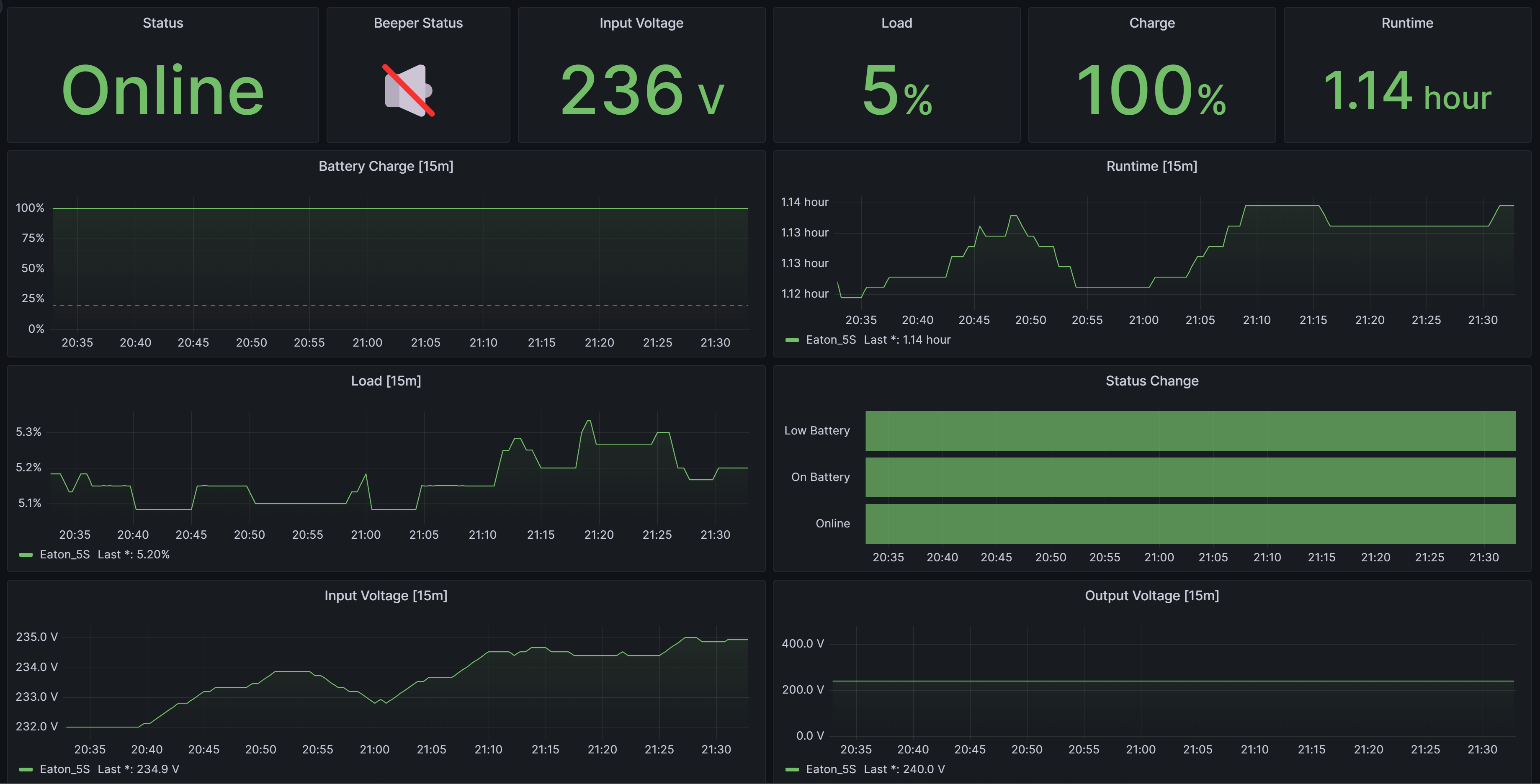This screenshot has height=784, width=1540.
Task: Click the Online status bar row
Action: point(1190,524)
